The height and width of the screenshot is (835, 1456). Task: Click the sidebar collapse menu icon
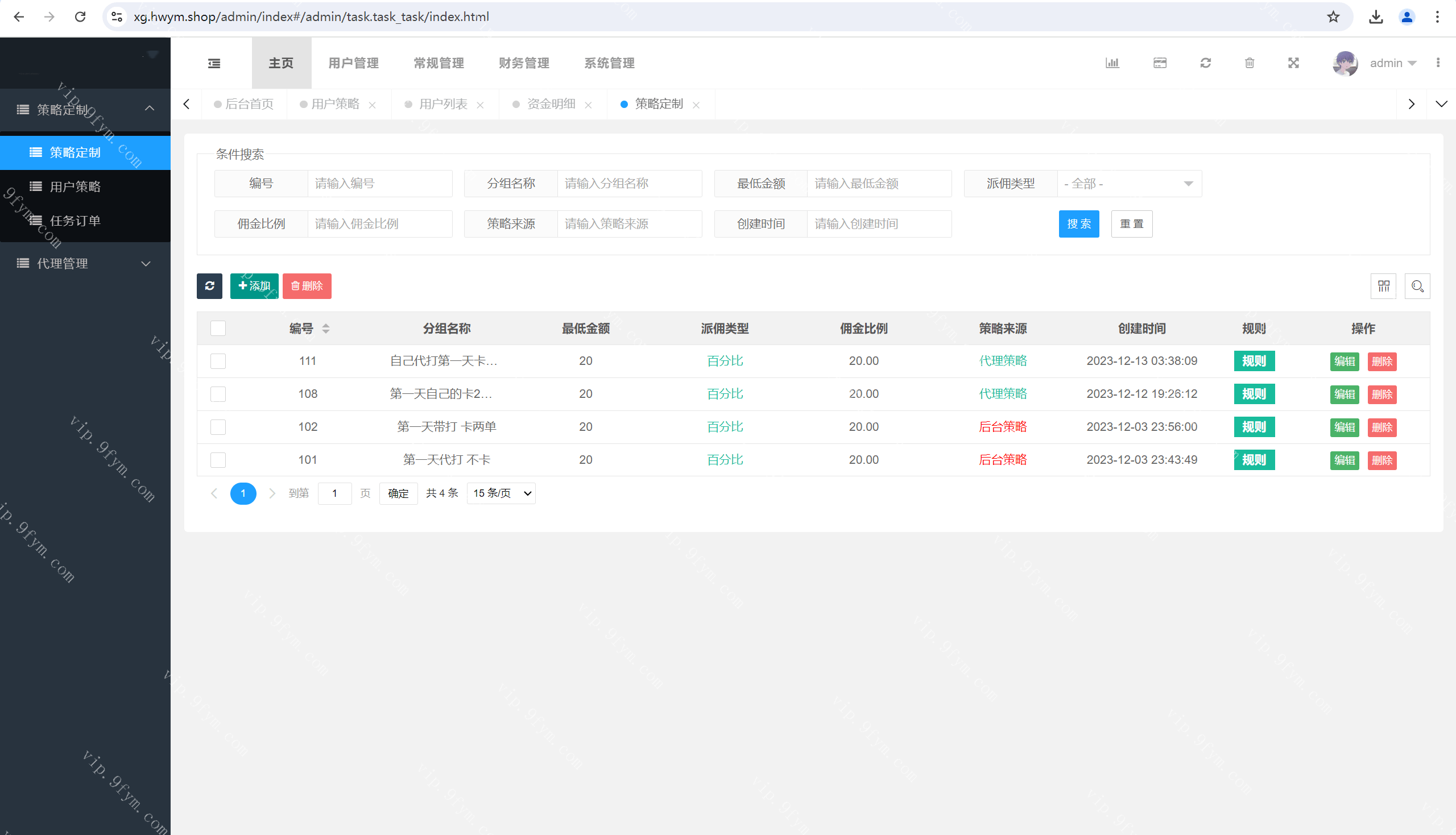pyautogui.click(x=214, y=63)
